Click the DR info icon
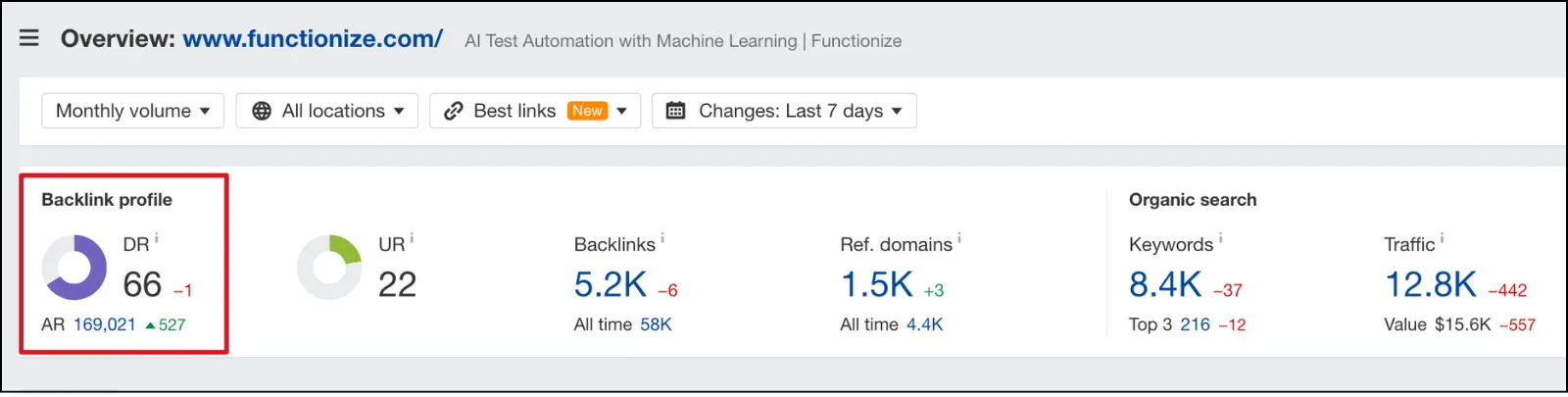1568x397 pixels. point(157,238)
